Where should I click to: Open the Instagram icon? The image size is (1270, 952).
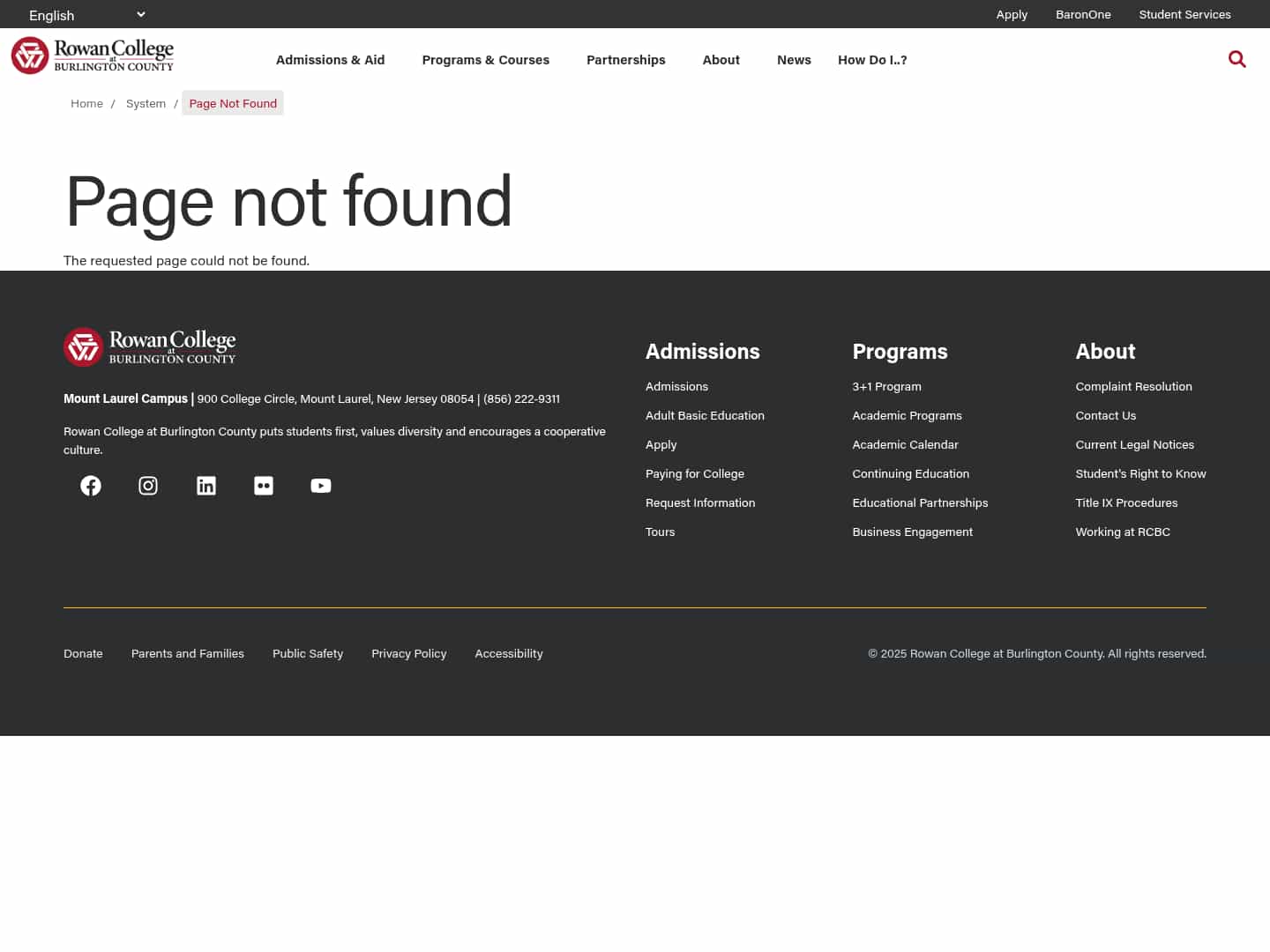147,486
